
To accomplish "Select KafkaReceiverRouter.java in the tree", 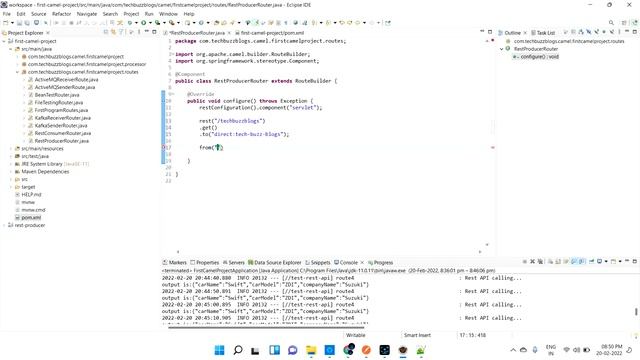I will click(62, 118).
